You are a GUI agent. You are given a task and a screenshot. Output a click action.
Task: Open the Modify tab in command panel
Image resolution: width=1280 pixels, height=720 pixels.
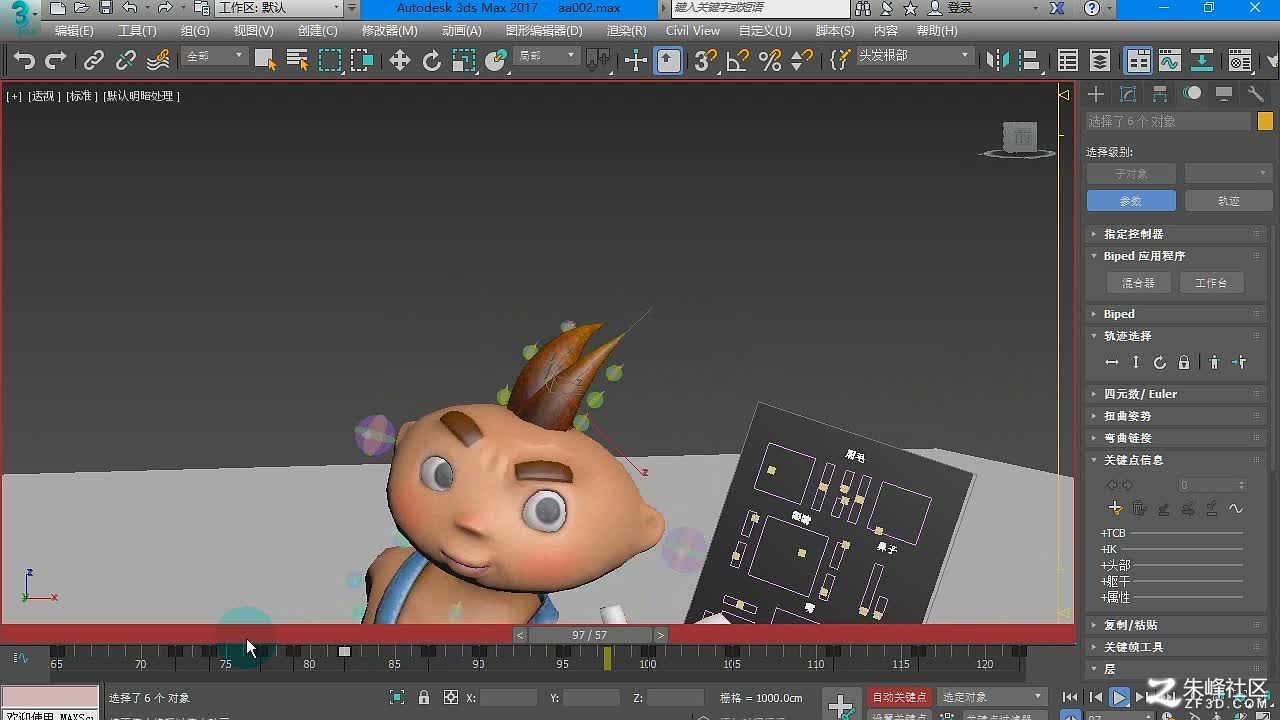tap(1128, 94)
